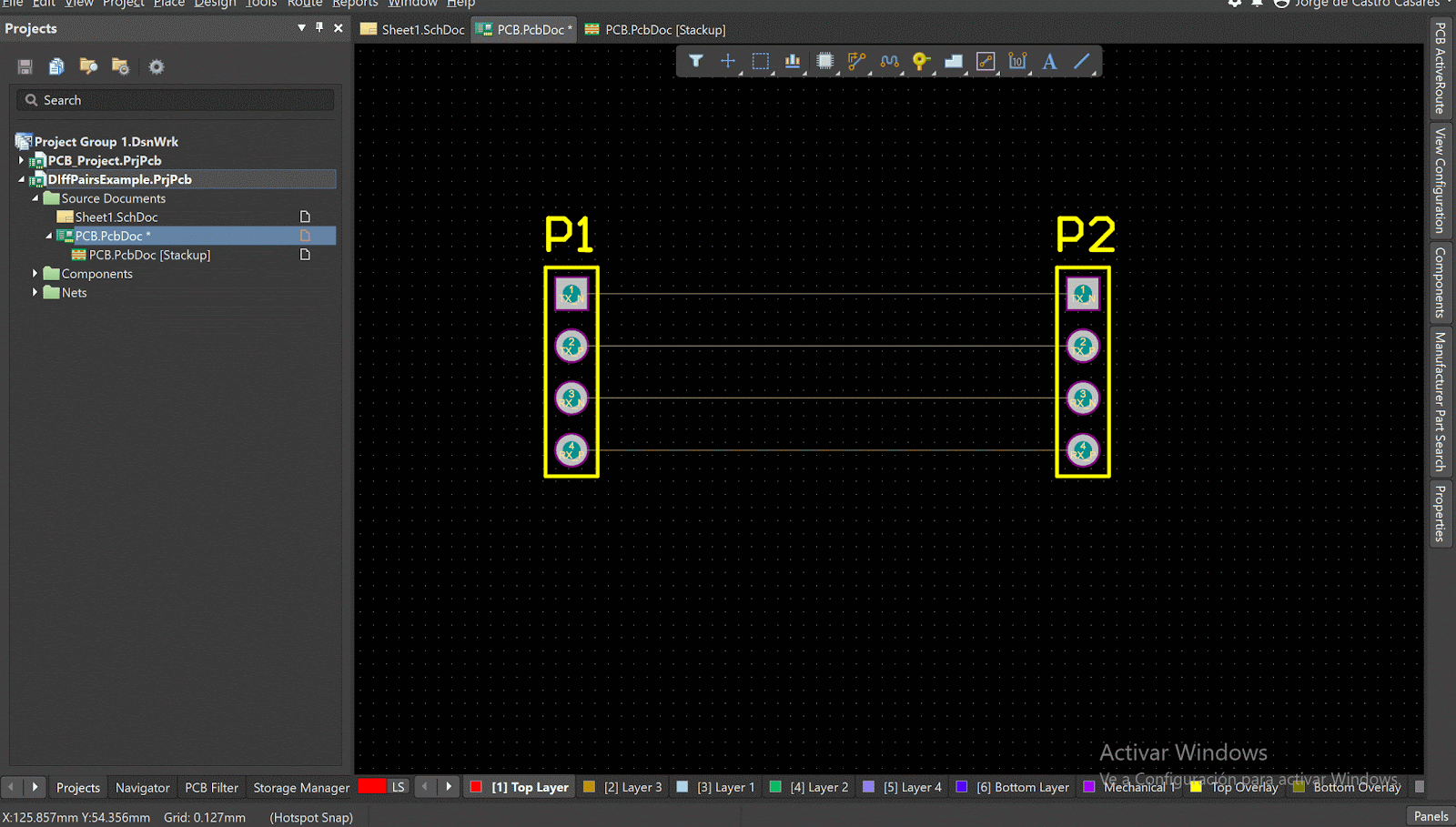Click the folder with gear options icon
Image resolution: width=1456 pixels, height=827 pixels.
click(120, 66)
